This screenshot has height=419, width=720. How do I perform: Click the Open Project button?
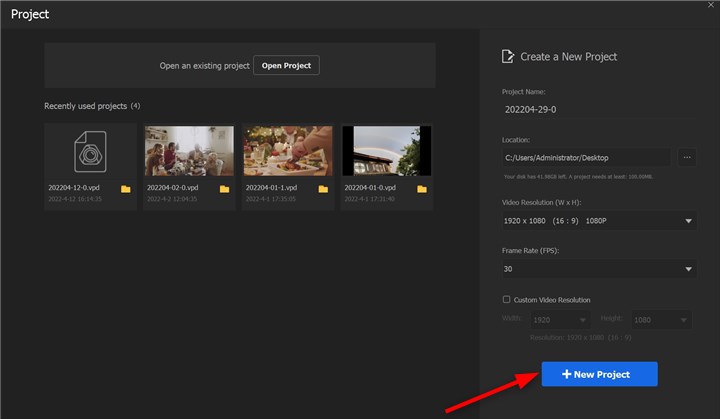[286, 66]
